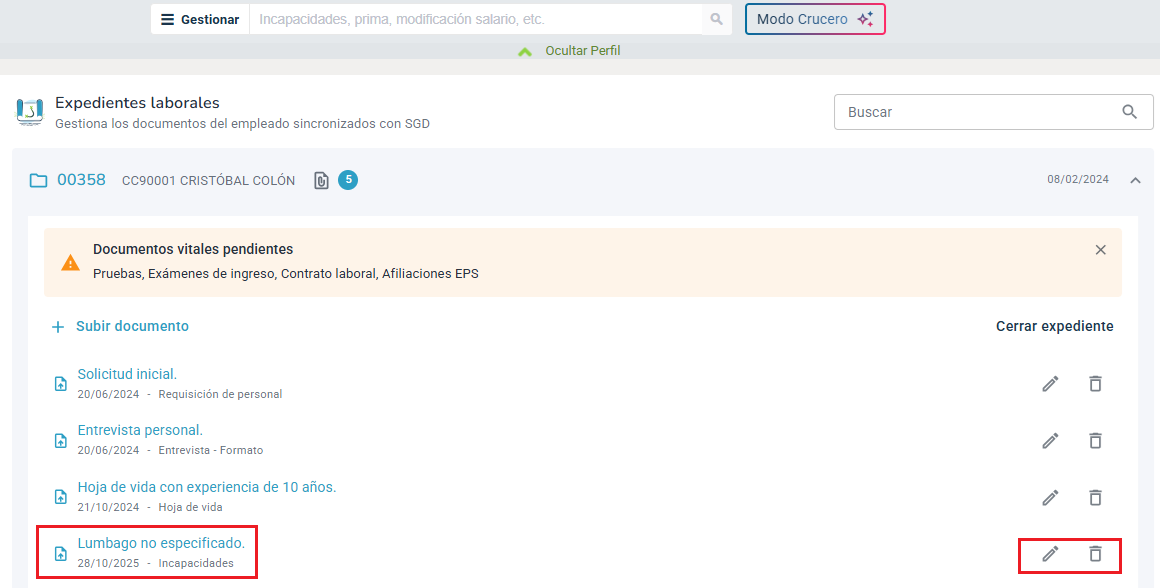
Task: Click the pencil edit icon for Solicitud inicial
Action: tap(1050, 384)
